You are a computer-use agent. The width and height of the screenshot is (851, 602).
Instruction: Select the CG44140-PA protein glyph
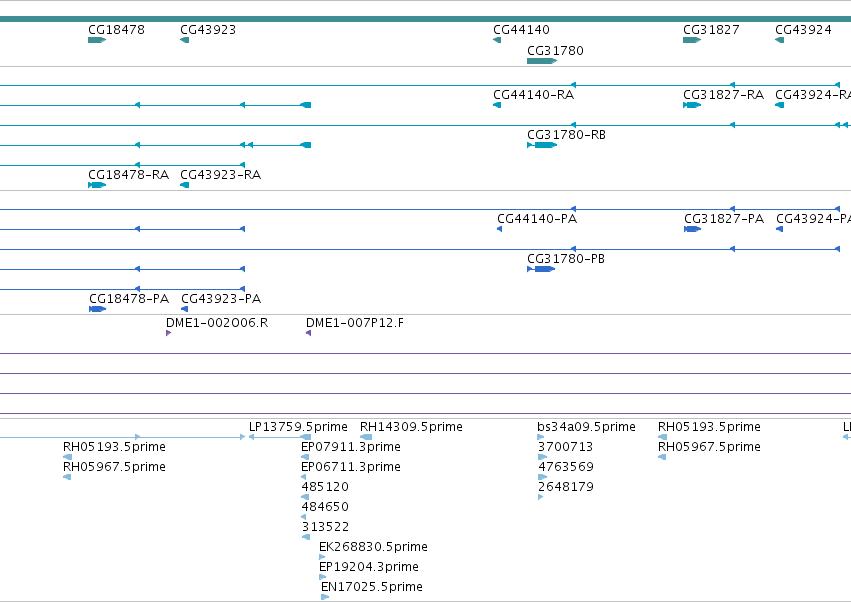pyautogui.click(x=499, y=229)
